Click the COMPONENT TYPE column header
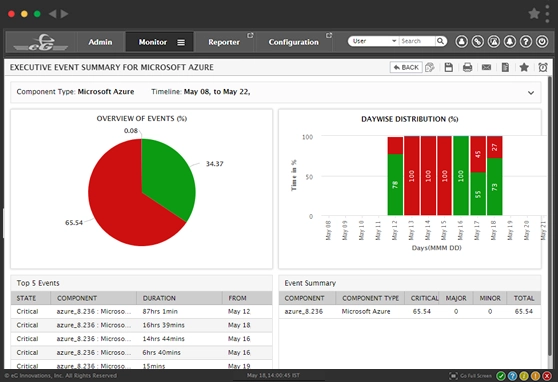The height and width of the screenshot is (382, 558). [x=370, y=298]
